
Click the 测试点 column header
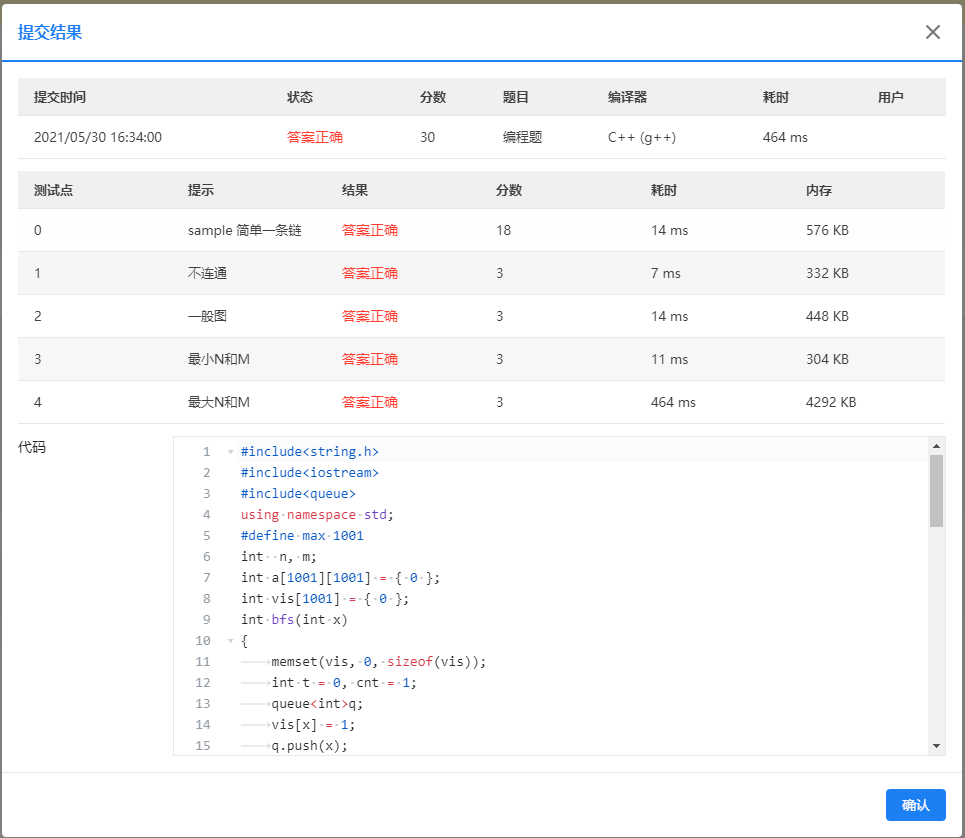point(54,190)
